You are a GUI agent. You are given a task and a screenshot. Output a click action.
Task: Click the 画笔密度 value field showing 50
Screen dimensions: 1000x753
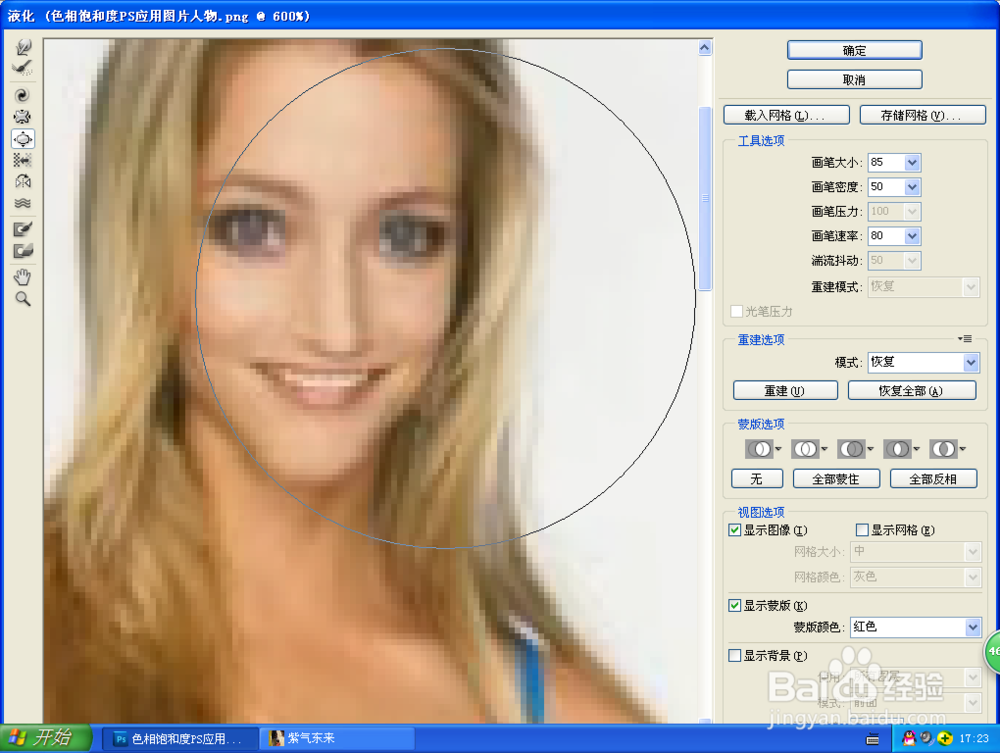[886, 187]
